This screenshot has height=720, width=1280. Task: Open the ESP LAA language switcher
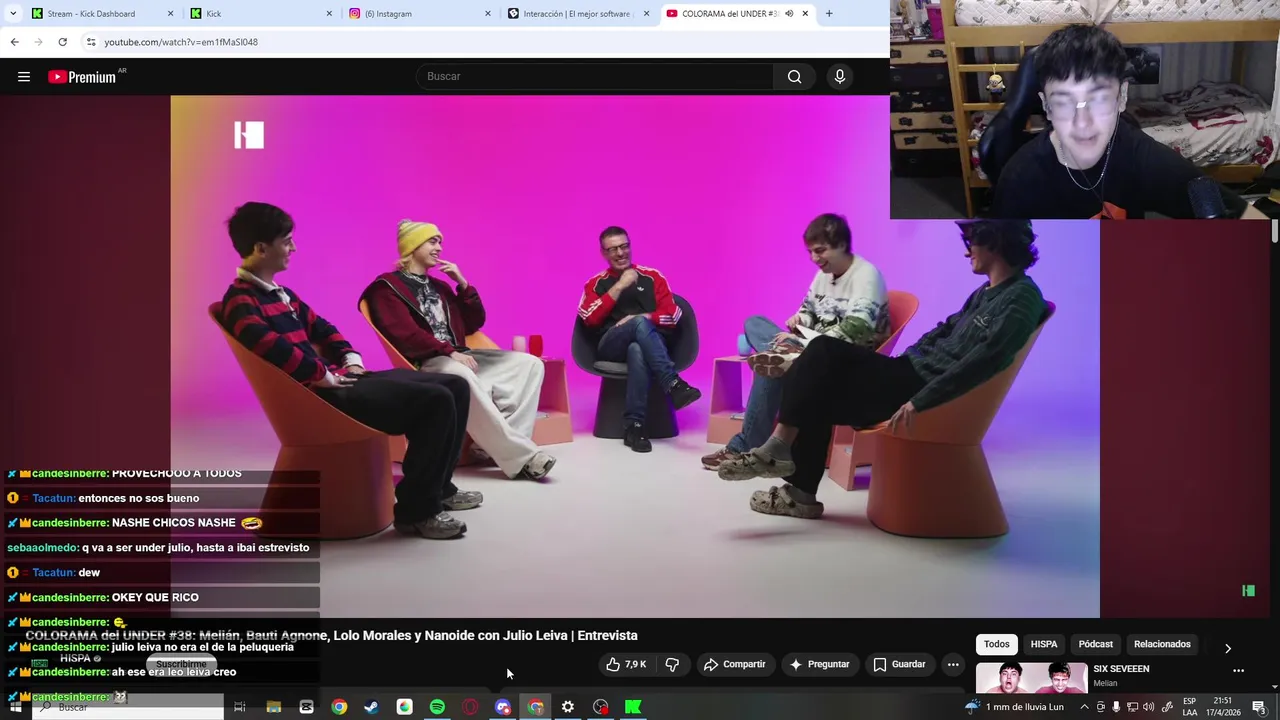coord(1190,707)
